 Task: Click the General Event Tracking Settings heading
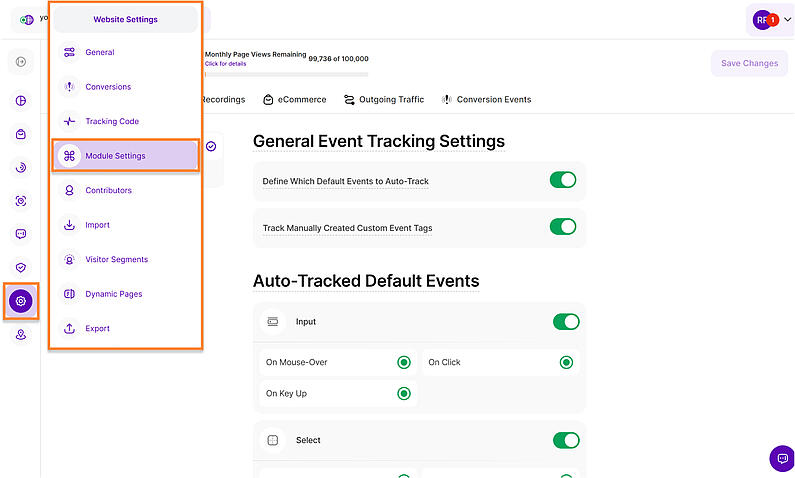379,141
